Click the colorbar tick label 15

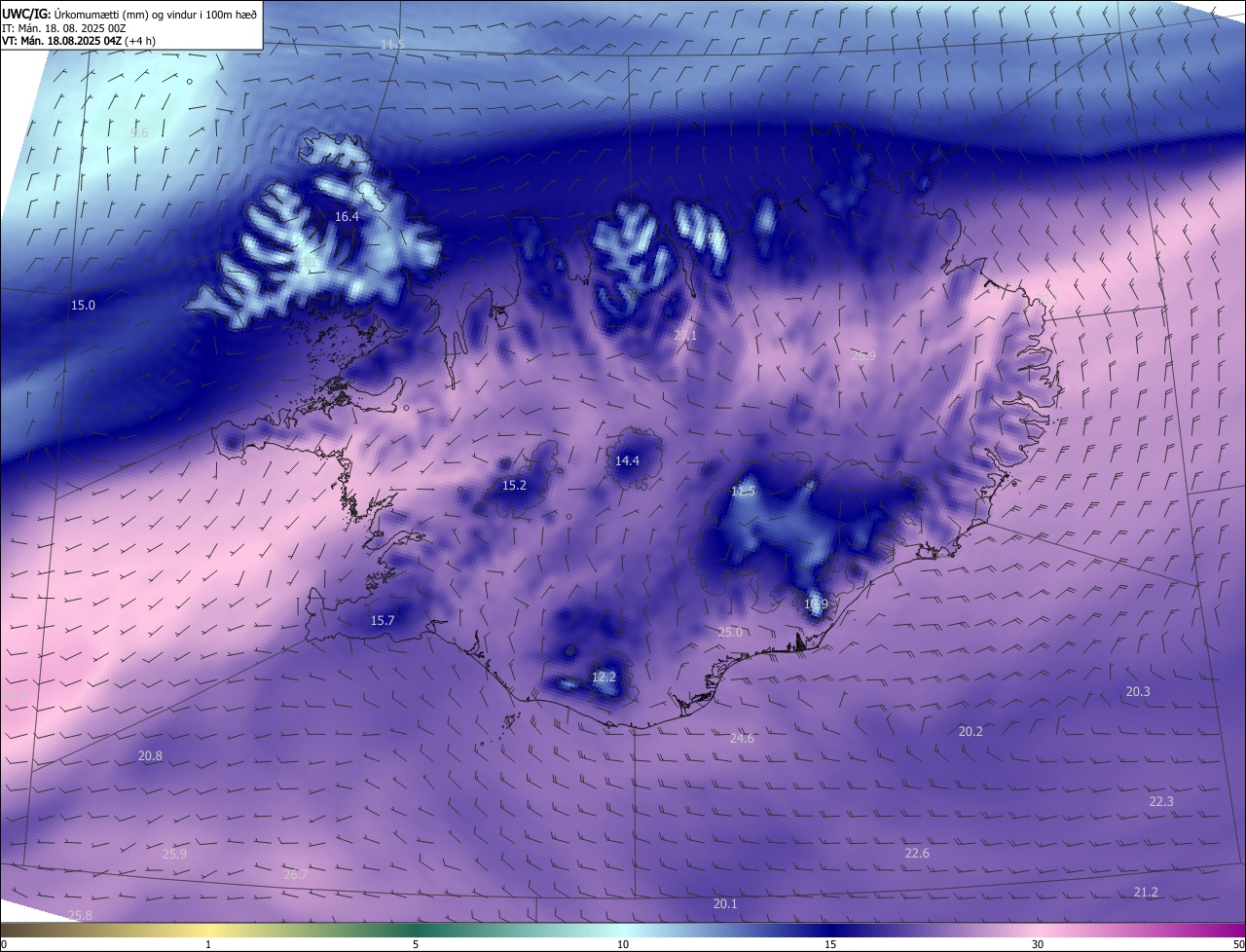click(x=830, y=945)
